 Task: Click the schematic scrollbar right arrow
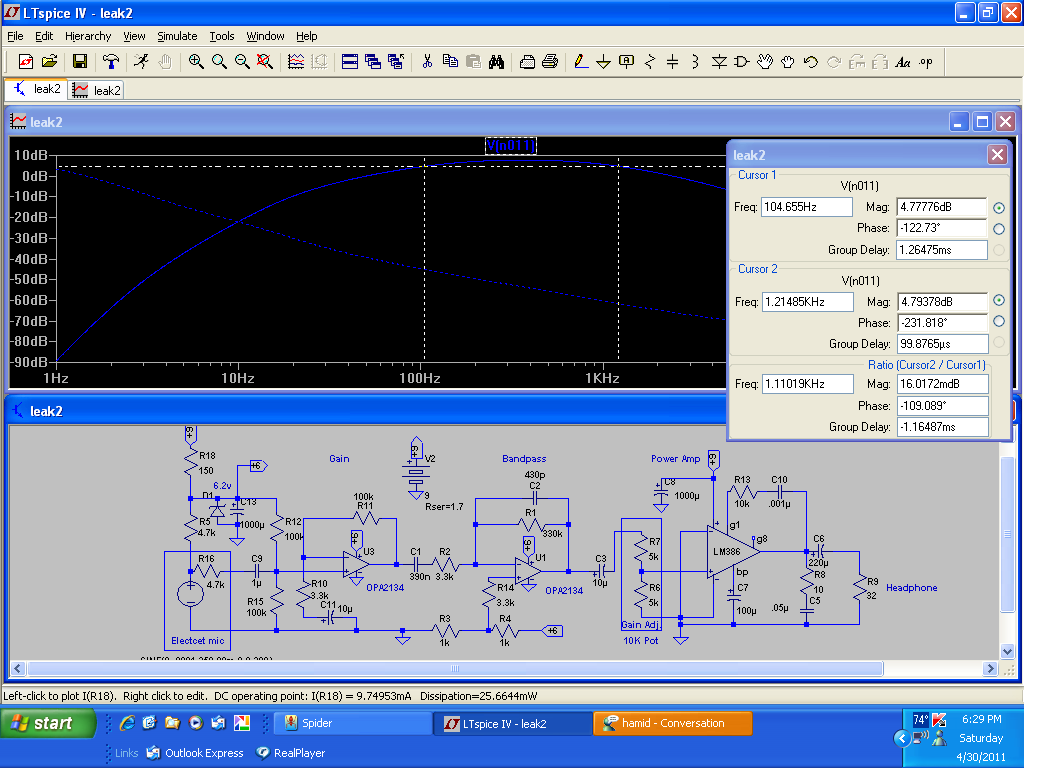pos(990,668)
